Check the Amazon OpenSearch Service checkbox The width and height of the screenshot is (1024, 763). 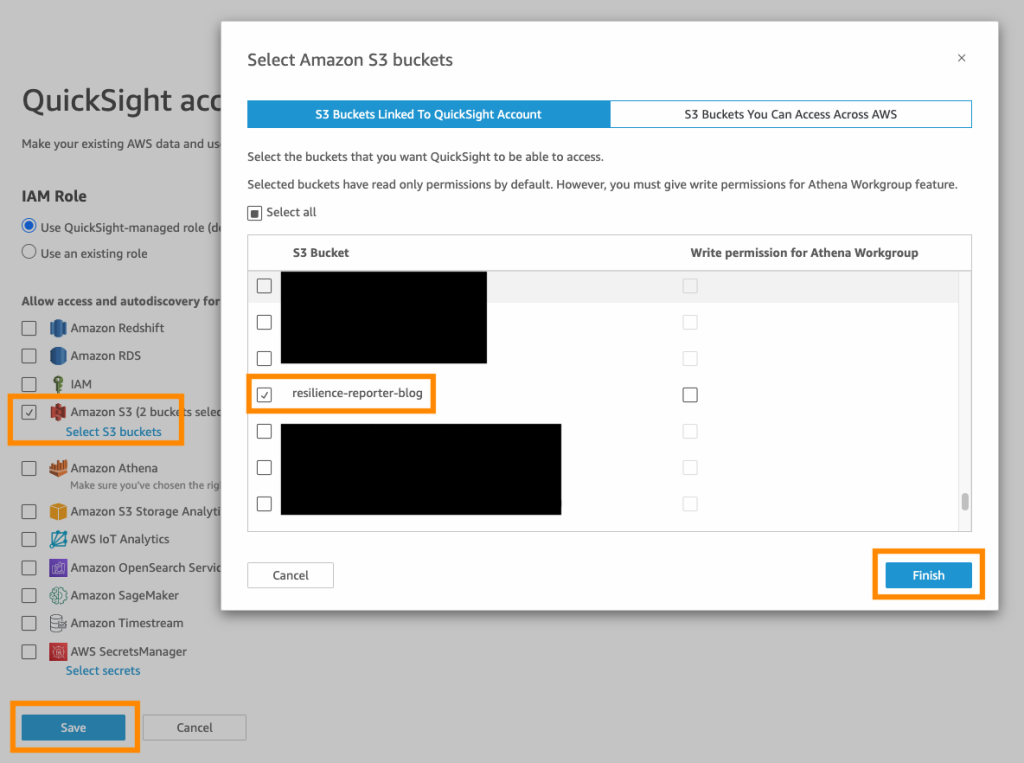28,567
